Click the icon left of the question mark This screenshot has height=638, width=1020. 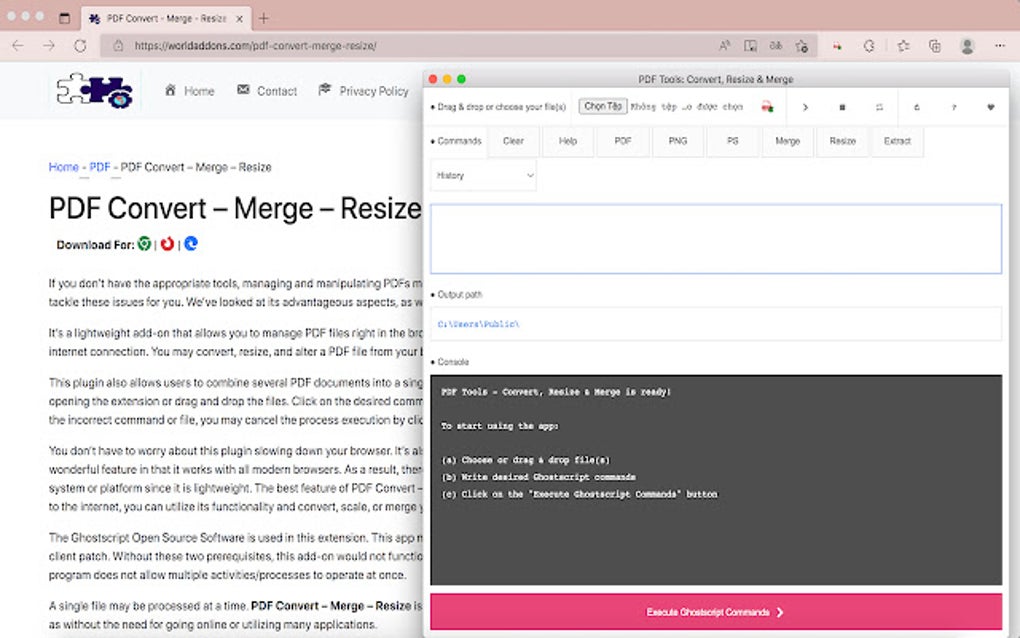pyautogui.click(x=917, y=107)
